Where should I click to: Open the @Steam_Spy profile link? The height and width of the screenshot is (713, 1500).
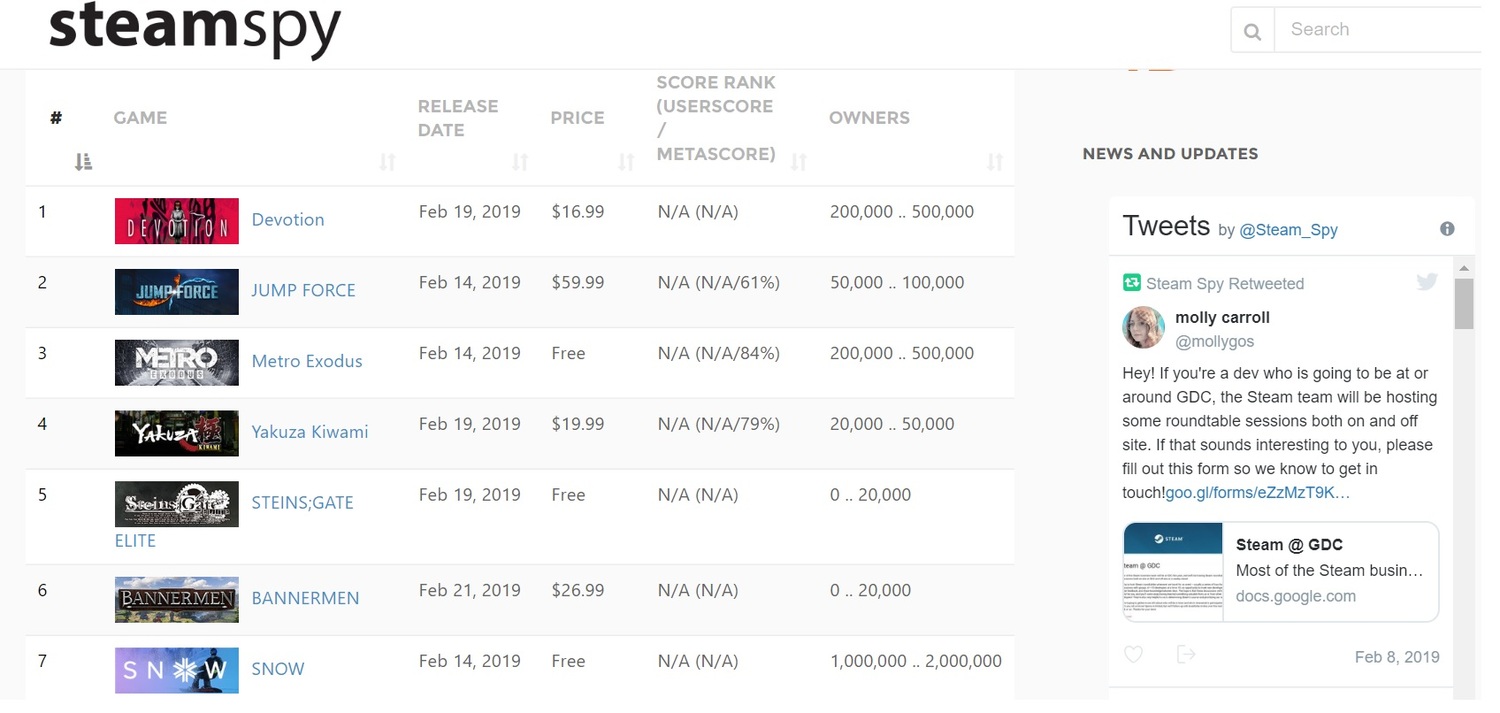1288,230
